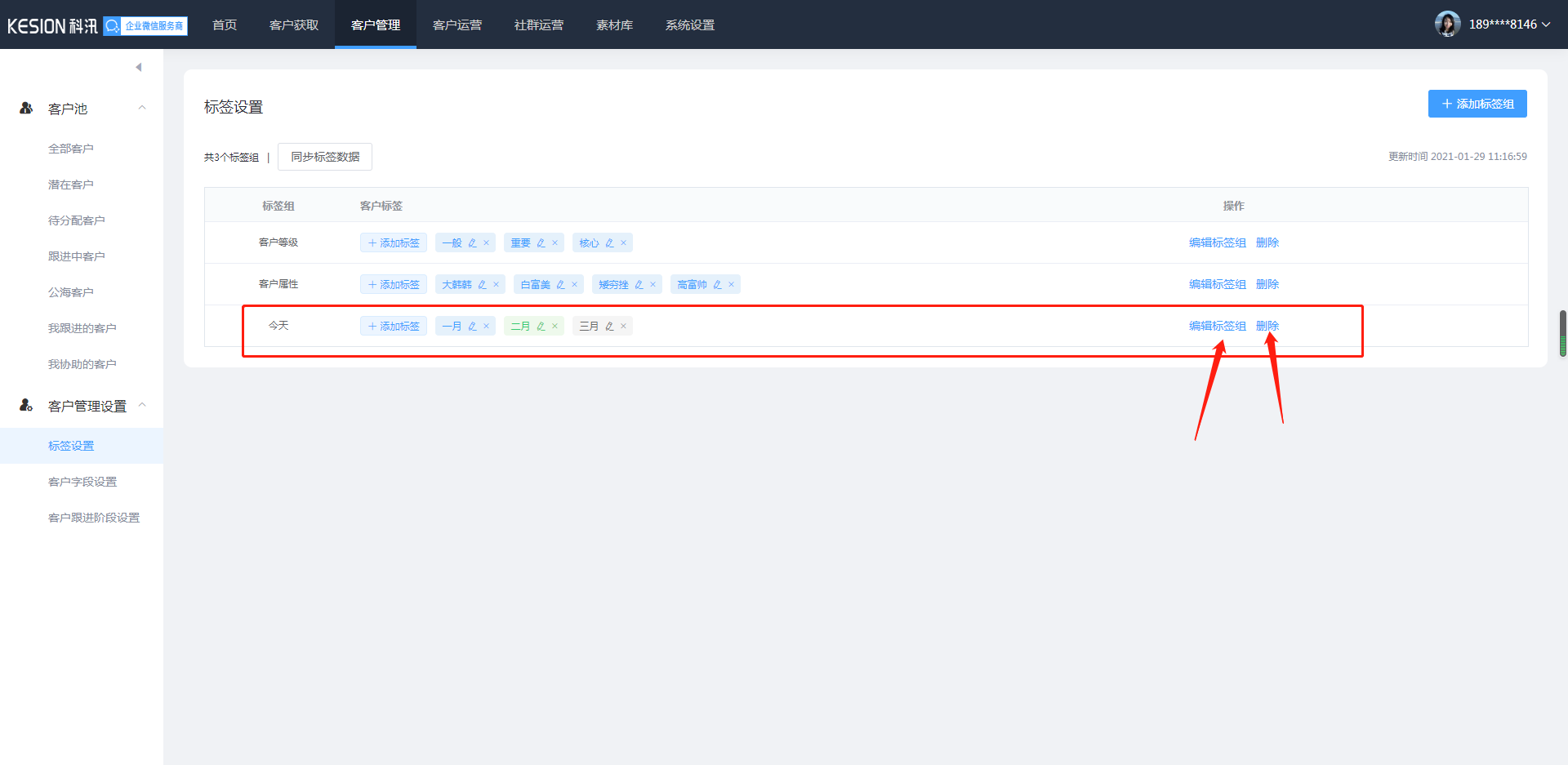1568x765 pixels.
Task: Click the page's vertical scrollbar thumb
Action: click(x=1562, y=333)
